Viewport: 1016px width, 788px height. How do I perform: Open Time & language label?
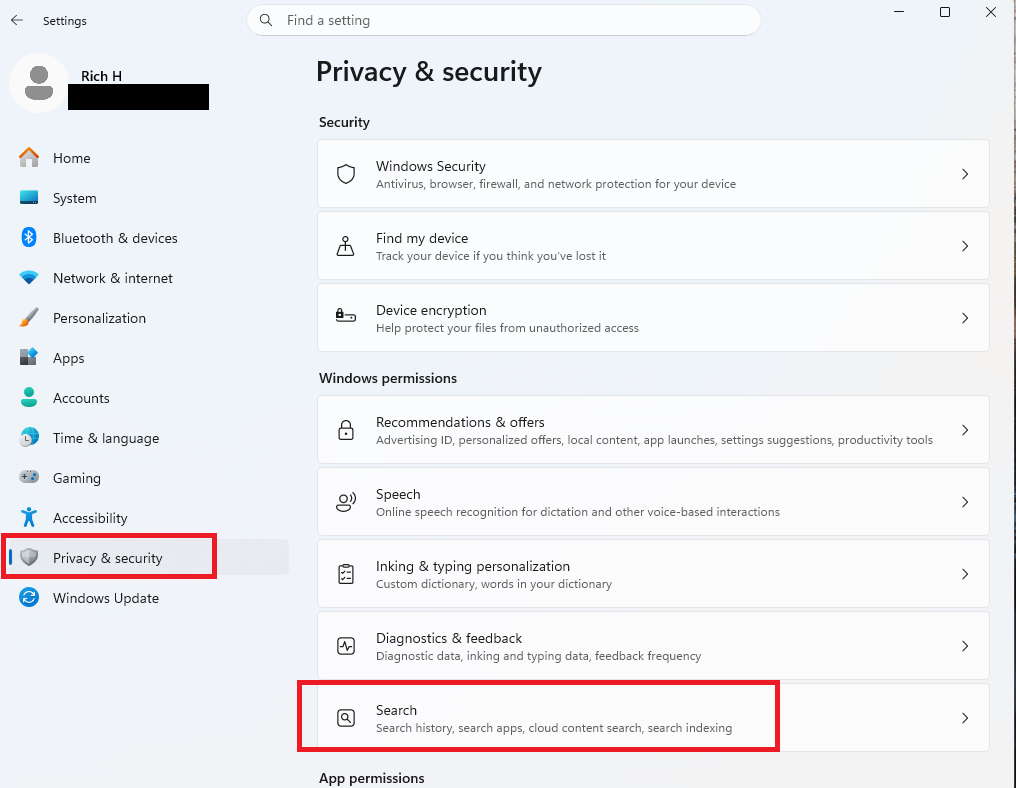coord(106,439)
